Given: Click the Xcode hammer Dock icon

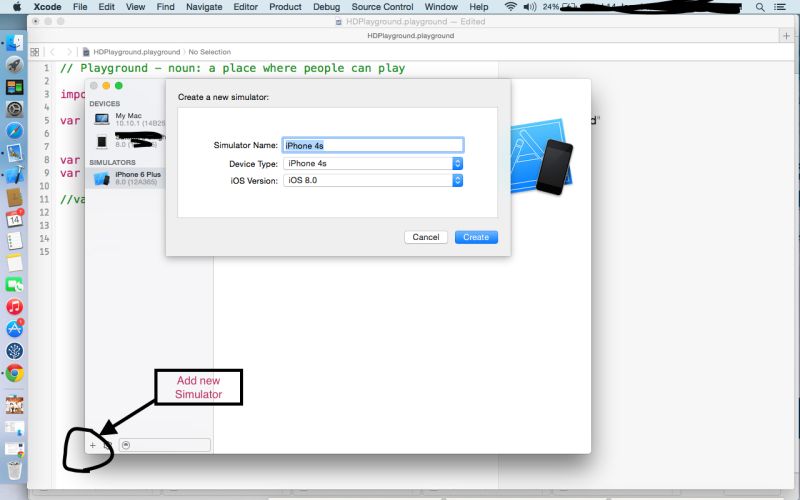Looking at the screenshot, I should coord(14,174).
